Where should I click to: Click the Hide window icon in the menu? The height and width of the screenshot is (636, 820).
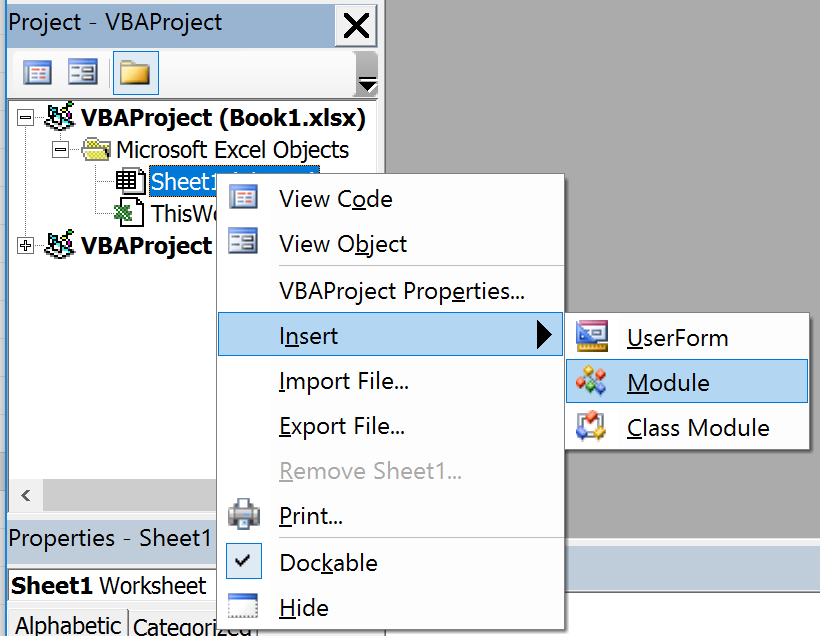coord(244,607)
